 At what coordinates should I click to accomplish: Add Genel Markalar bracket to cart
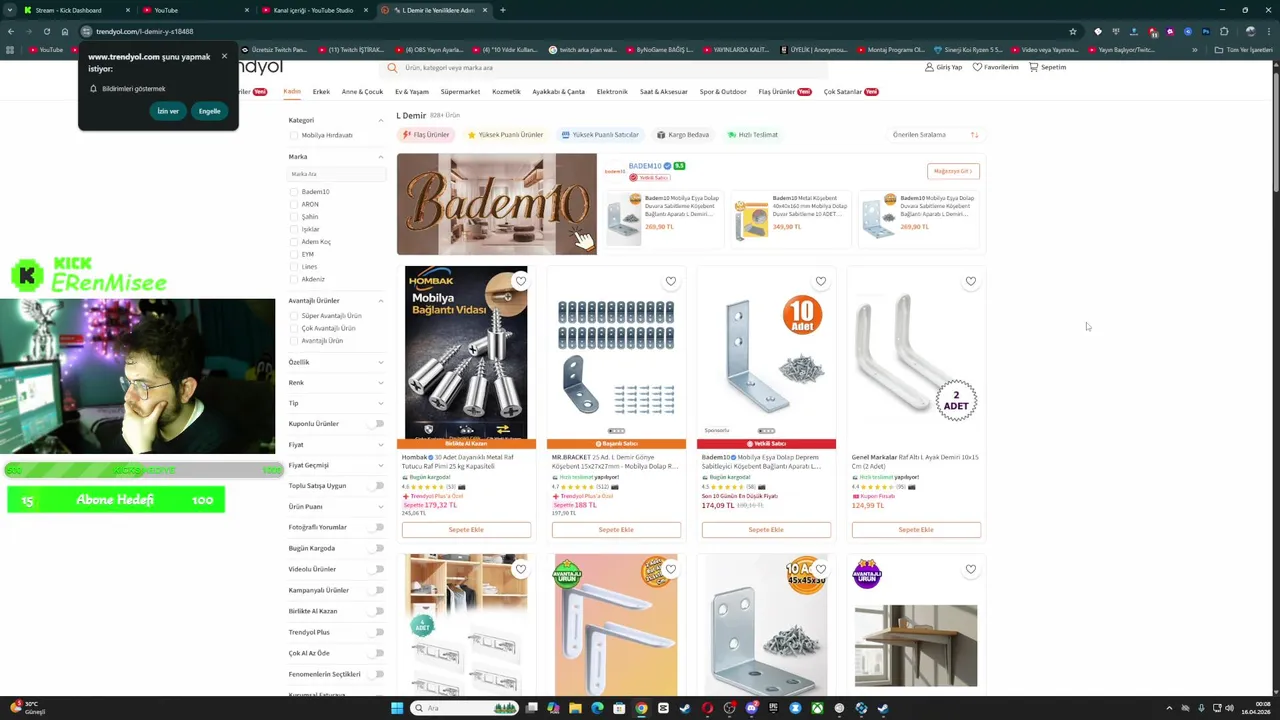click(x=916, y=530)
